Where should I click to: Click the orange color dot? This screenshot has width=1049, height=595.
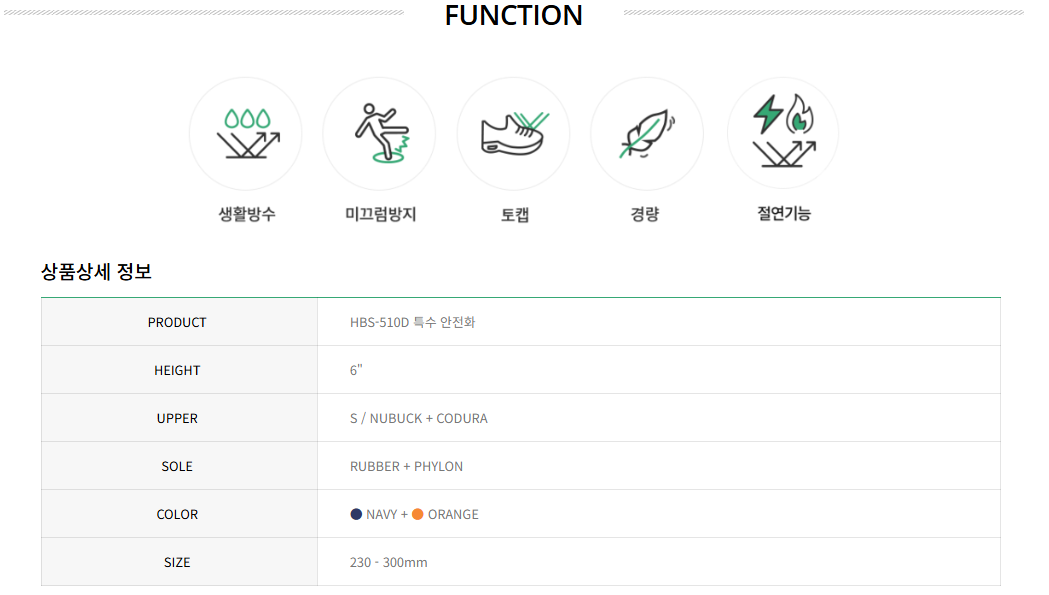tap(417, 514)
